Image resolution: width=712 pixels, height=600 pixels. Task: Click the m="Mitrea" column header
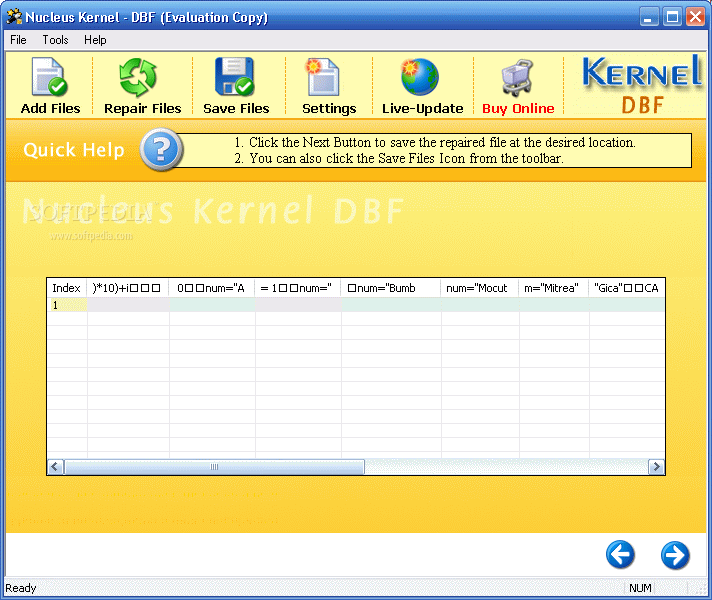[554, 288]
